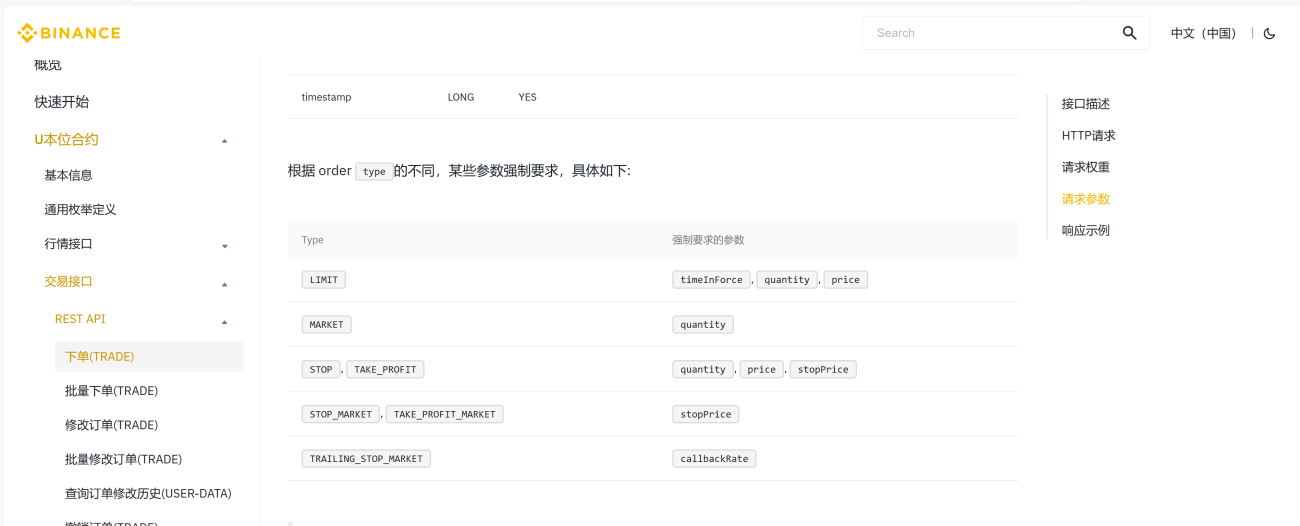This screenshot has width=1300, height=526.
Task: Open 下单(TRADE) sidebar page
Action: click(x=149, y=356)
